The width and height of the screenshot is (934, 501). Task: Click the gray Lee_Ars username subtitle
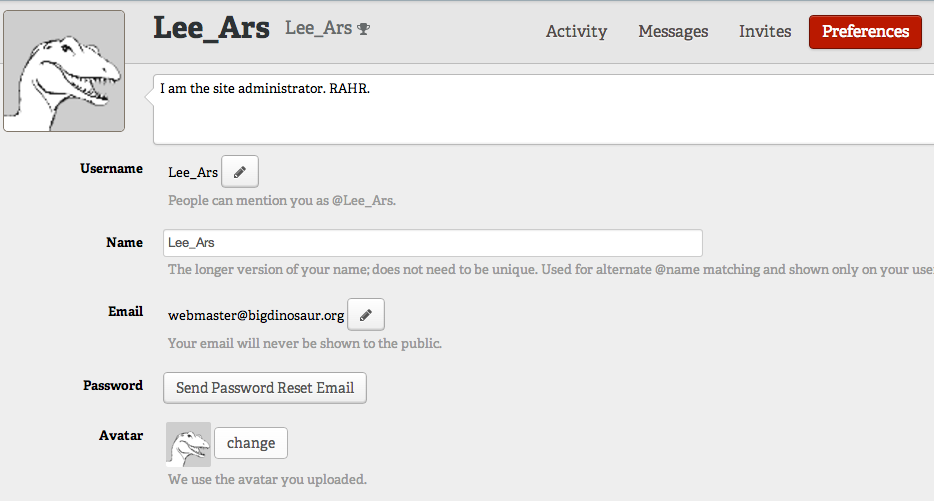[319, 28]
